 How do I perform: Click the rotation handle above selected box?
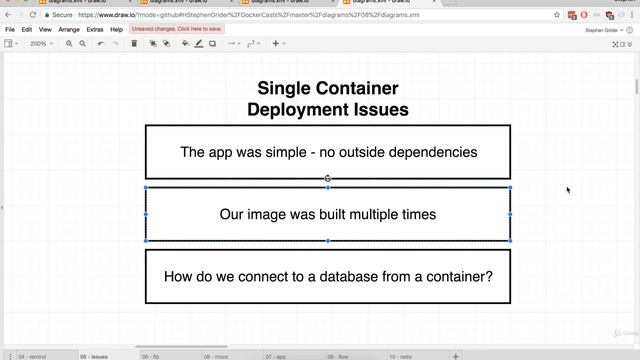328,178
